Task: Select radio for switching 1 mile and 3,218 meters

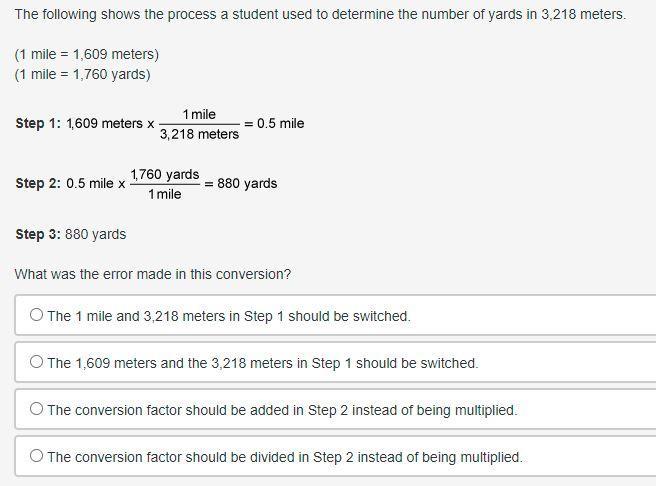Action: click(36, 315)
